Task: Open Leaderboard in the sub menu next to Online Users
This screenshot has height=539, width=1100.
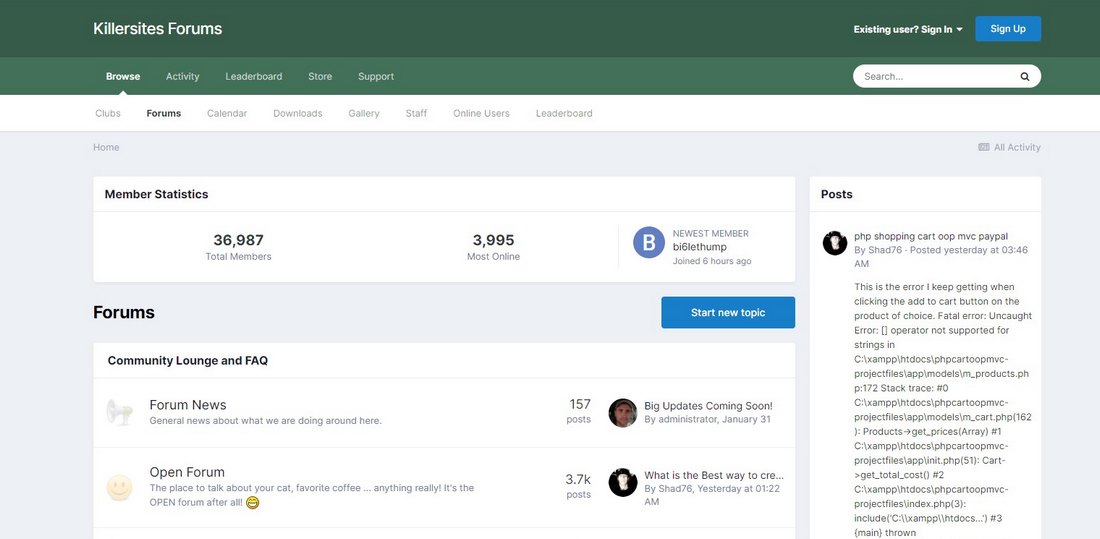Action: (x=564, y=113)
